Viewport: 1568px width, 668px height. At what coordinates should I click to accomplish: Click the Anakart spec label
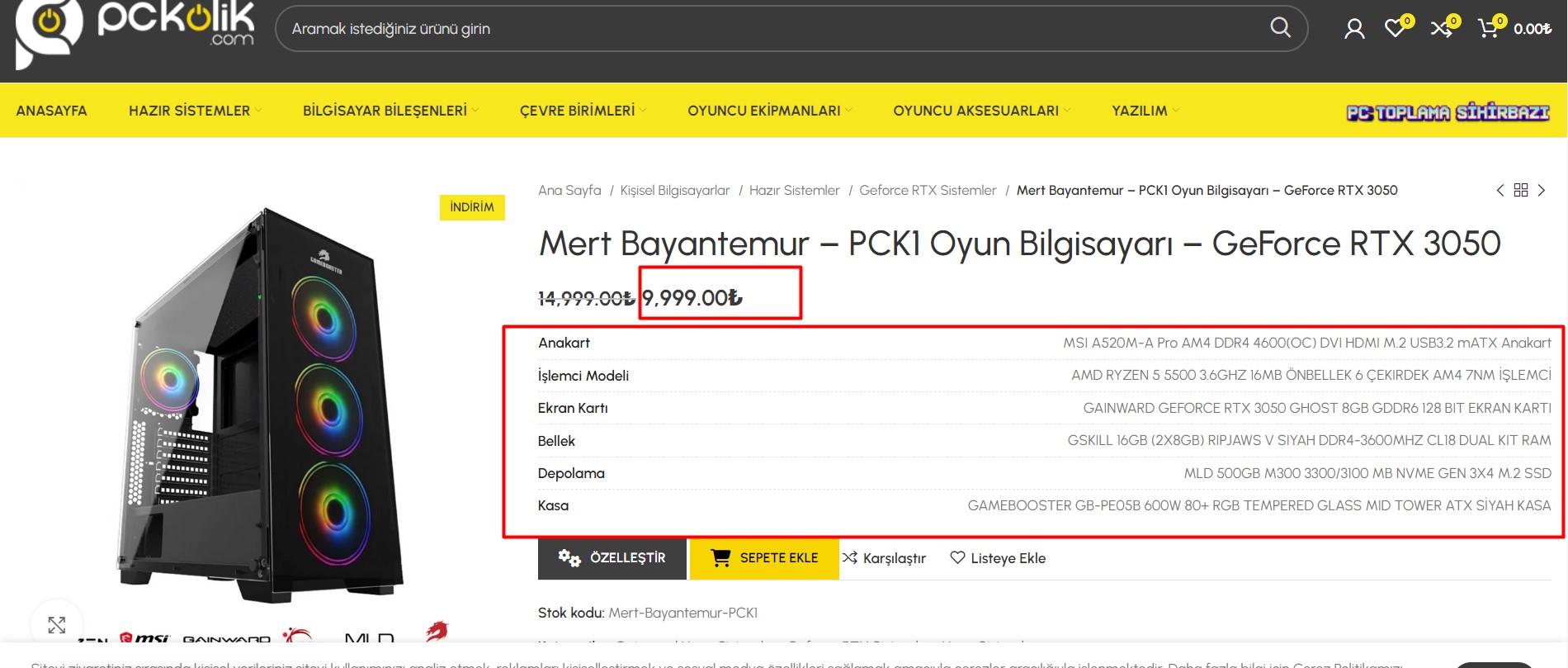coord(564,343)
